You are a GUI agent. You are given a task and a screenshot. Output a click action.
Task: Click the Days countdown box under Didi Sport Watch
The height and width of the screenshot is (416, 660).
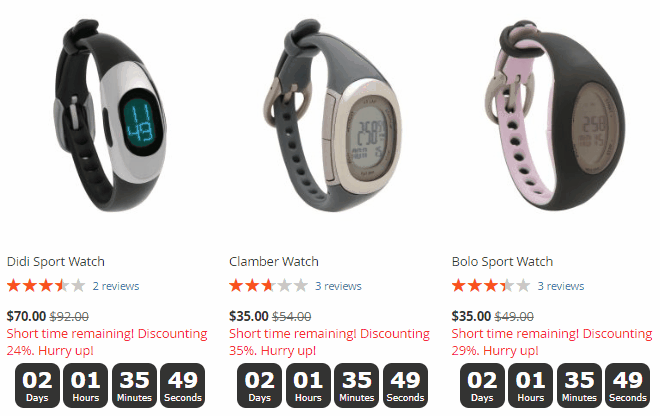click(37, 386)
